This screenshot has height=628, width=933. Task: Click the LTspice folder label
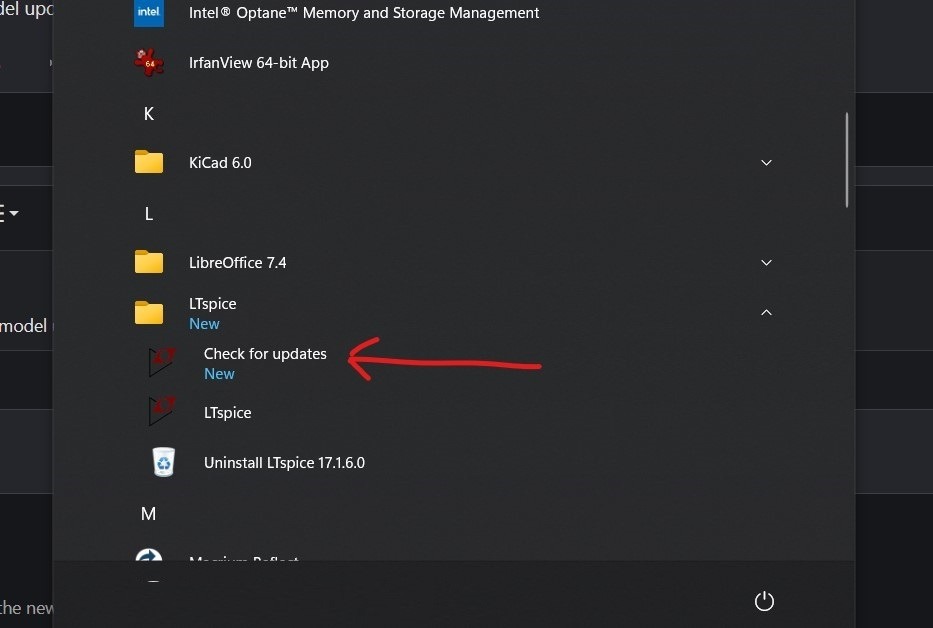point(212,304)
